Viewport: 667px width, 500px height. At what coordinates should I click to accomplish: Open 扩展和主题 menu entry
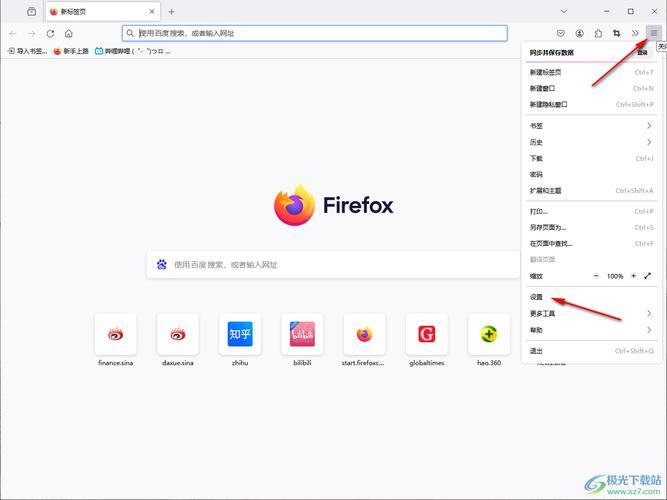point(591,191)
